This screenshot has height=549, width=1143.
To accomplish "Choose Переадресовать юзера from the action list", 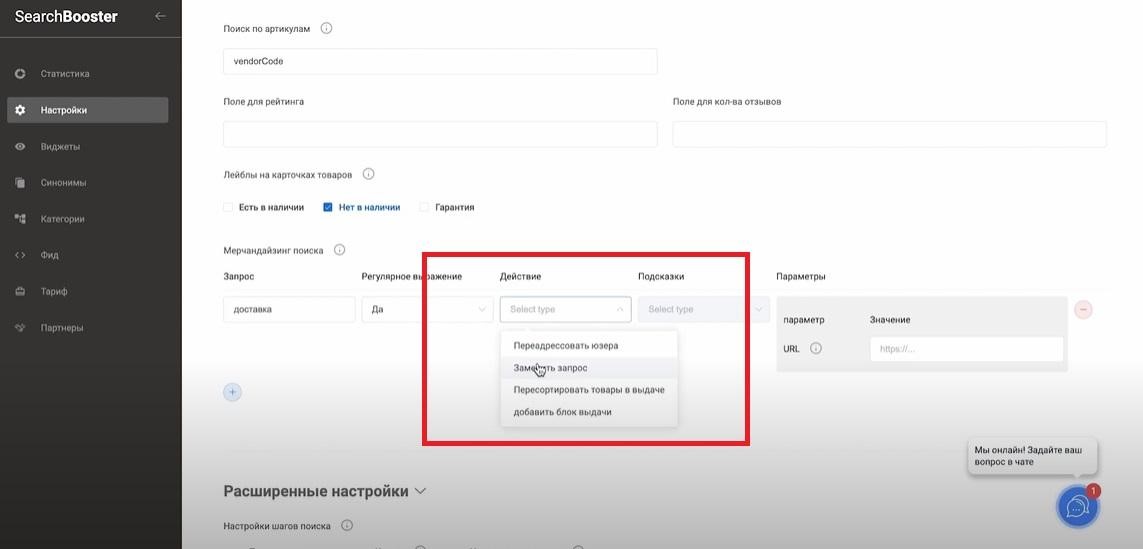I will 566,346.
